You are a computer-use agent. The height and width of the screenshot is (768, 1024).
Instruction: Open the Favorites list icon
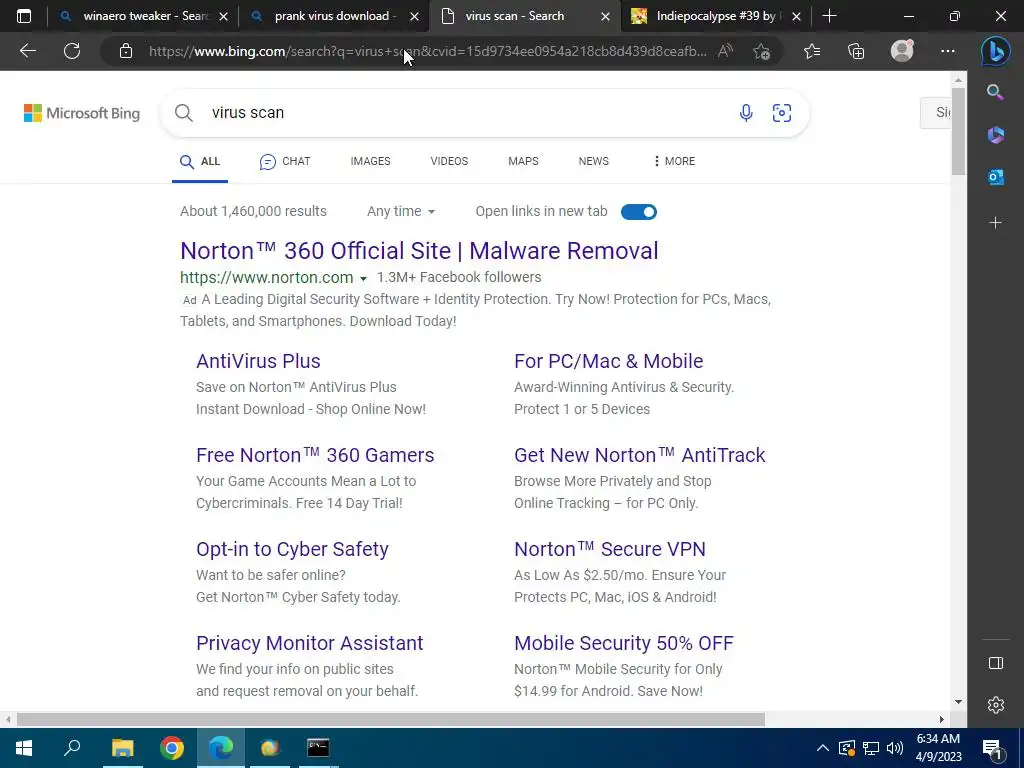[812, 51]
